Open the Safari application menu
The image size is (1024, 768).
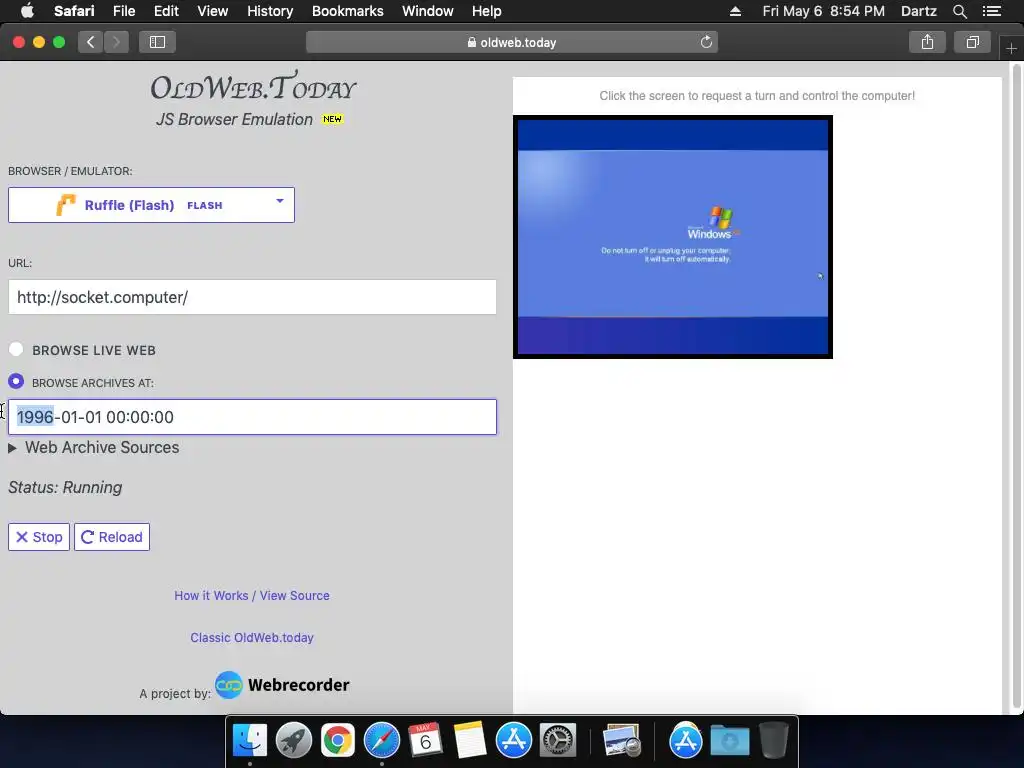(74, 11)
